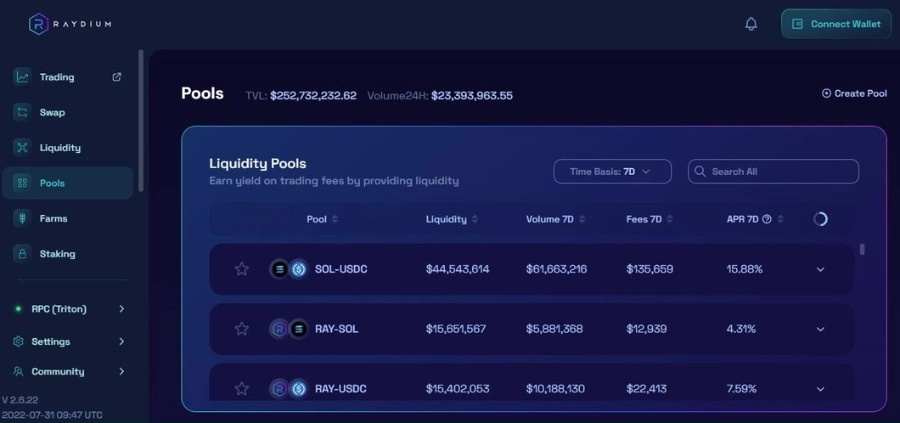Click the Search All input field
900x423 pixels.
[x=773, y=172]
